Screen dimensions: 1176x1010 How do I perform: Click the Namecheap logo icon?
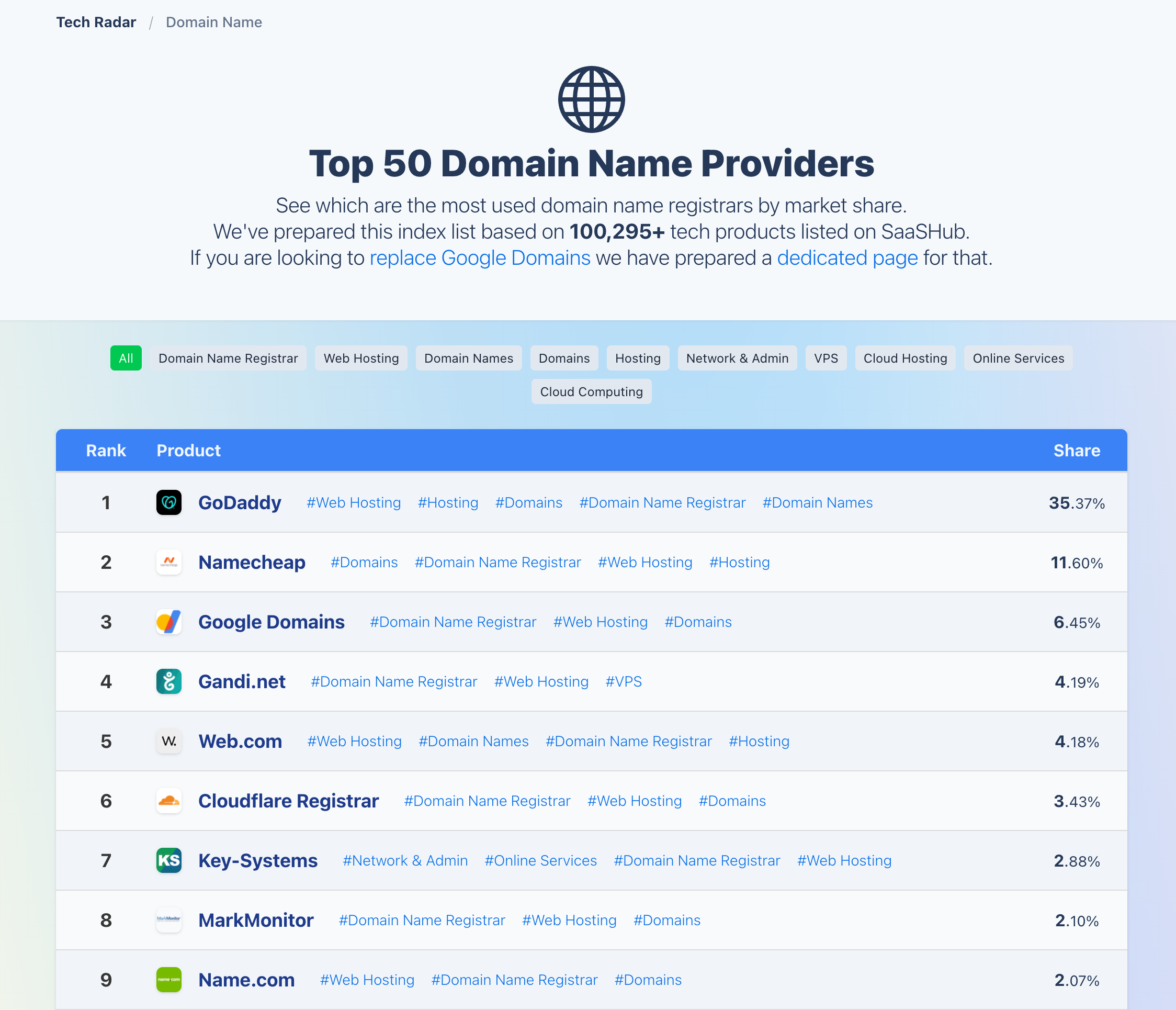(x=168, y=562)
